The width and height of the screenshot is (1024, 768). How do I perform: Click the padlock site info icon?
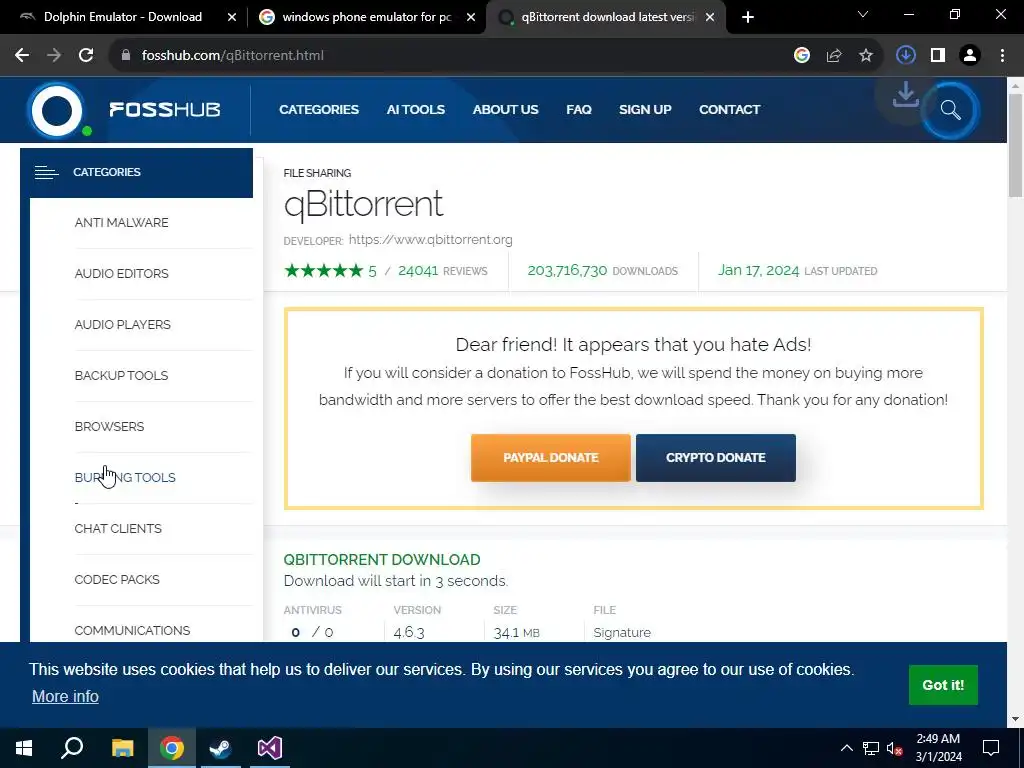coord(126,56)
